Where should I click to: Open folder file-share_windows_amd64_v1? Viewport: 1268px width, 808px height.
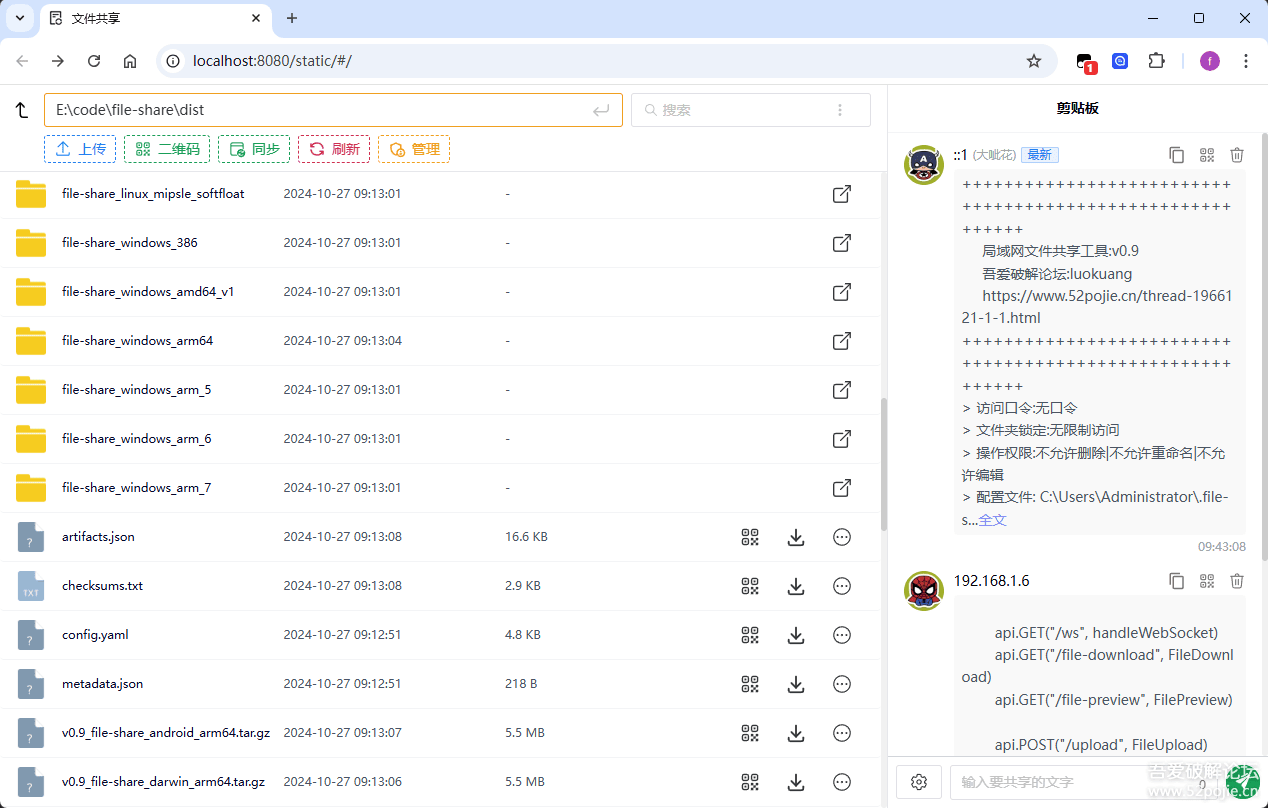click(x=148, y=292)
